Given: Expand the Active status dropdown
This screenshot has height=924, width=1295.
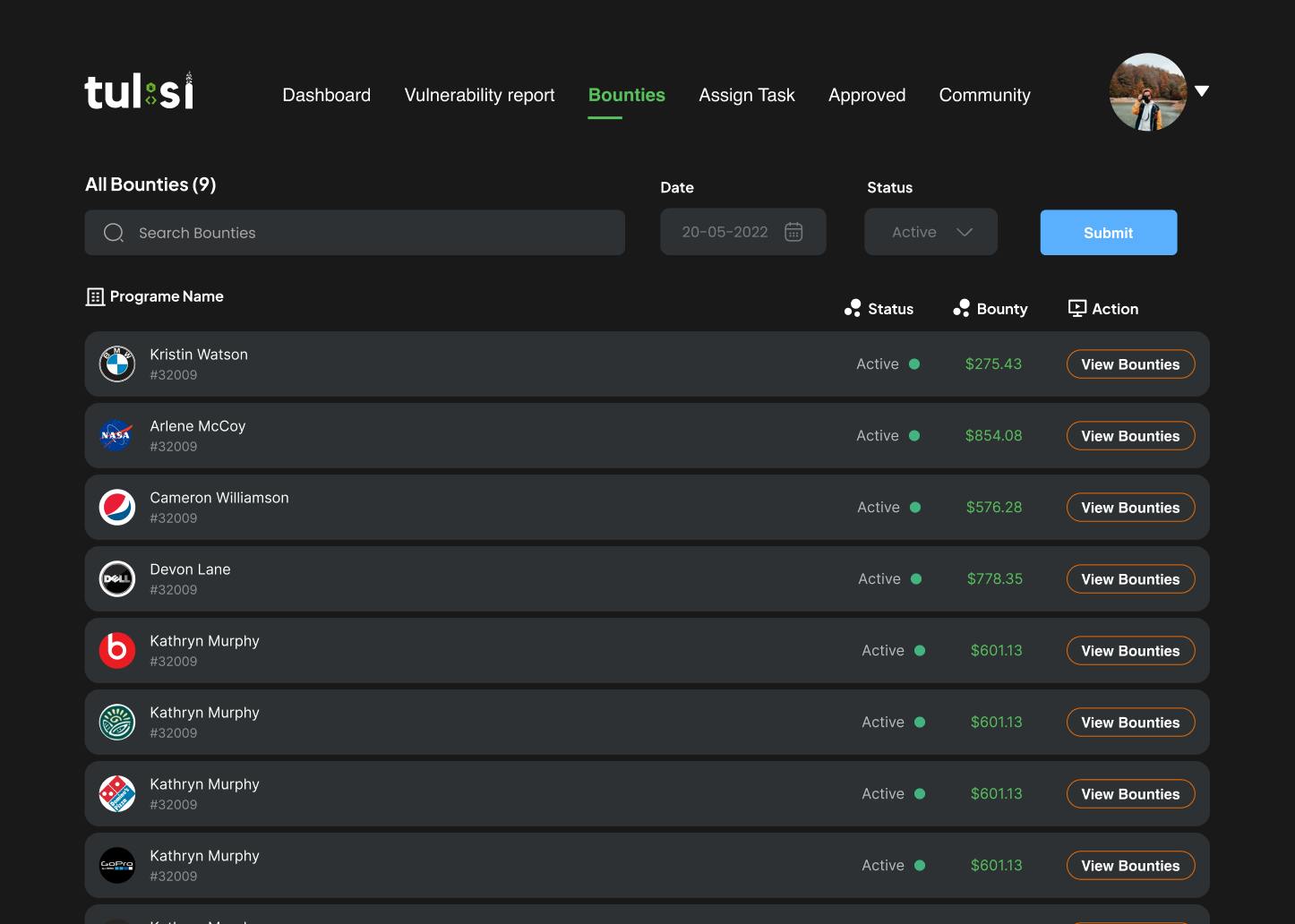Looking at the screenshot, I should (x=931, y=232).
